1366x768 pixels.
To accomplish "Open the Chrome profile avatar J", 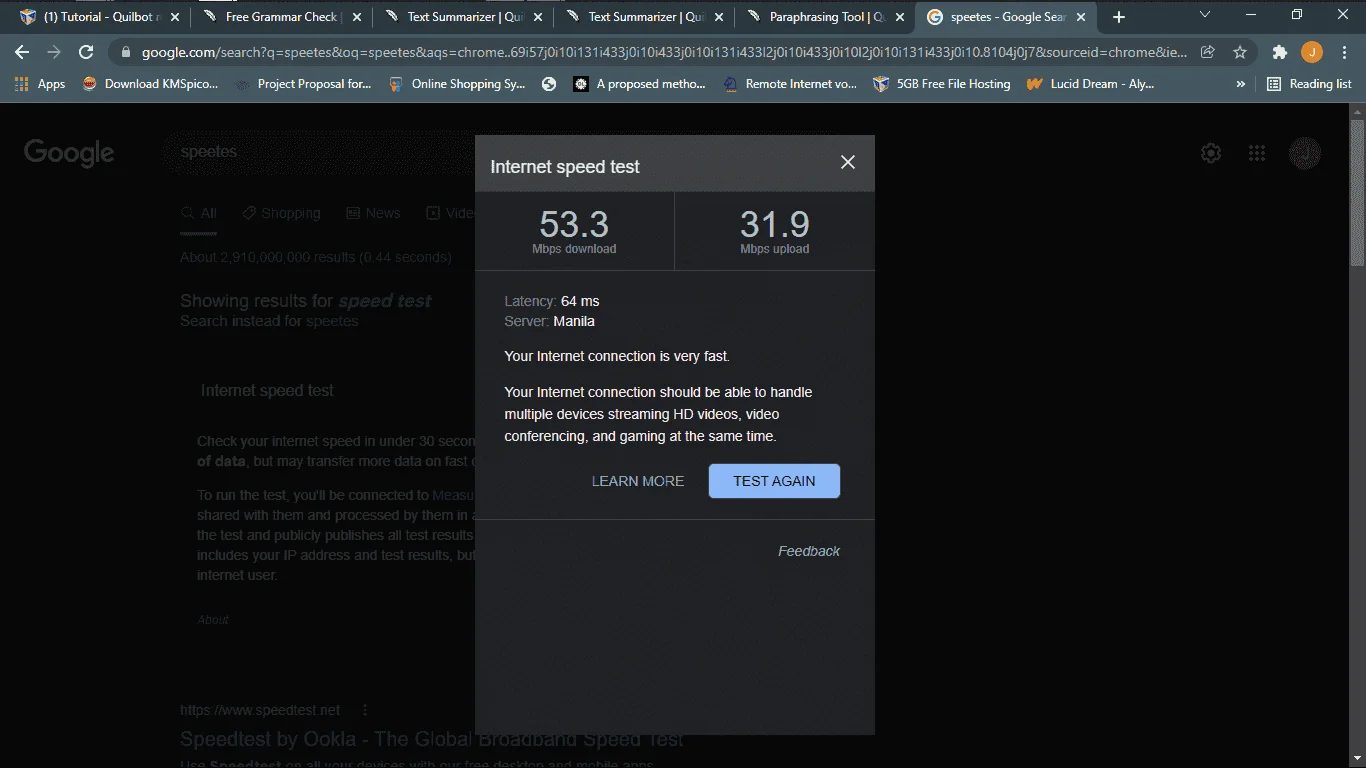I will tap(1311, 52).
